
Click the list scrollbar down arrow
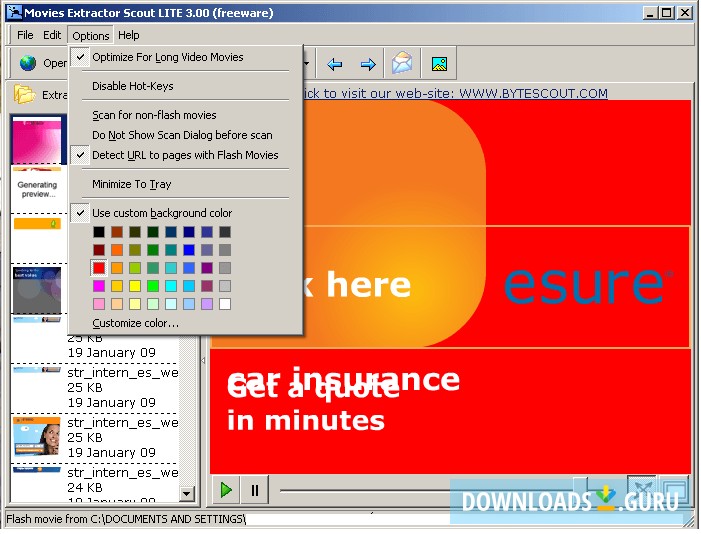click(187, 494)
